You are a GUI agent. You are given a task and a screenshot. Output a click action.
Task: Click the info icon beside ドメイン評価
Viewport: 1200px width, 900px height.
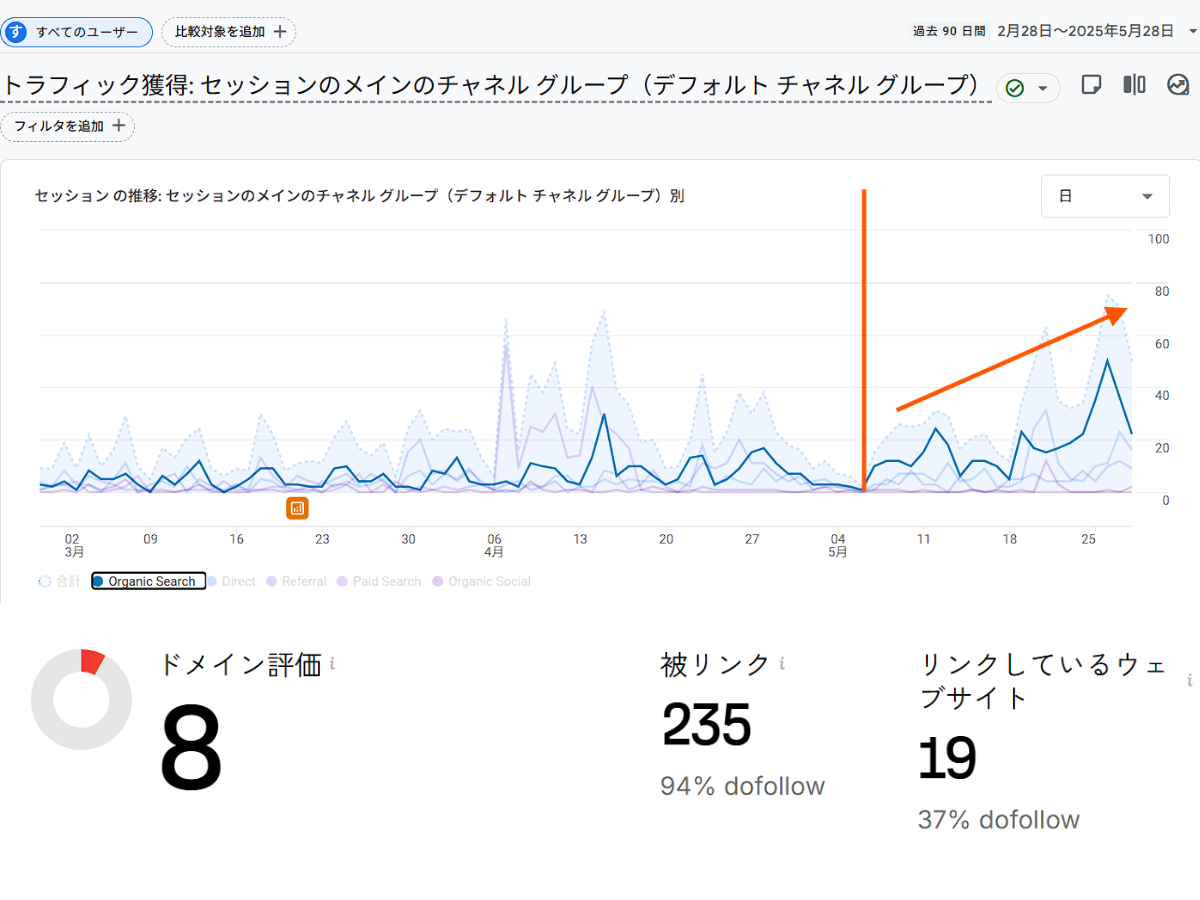click(332, 664)
